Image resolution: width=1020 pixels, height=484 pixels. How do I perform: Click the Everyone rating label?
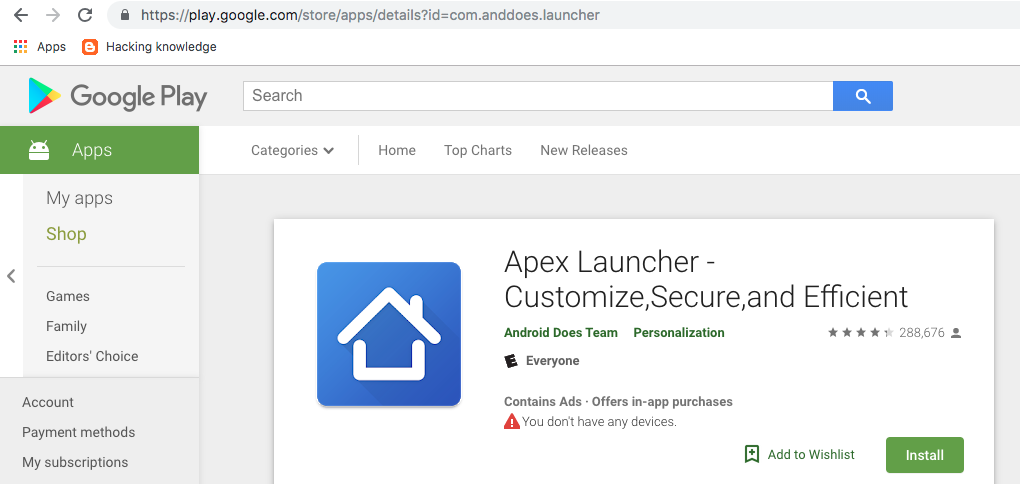coord(553,361)
